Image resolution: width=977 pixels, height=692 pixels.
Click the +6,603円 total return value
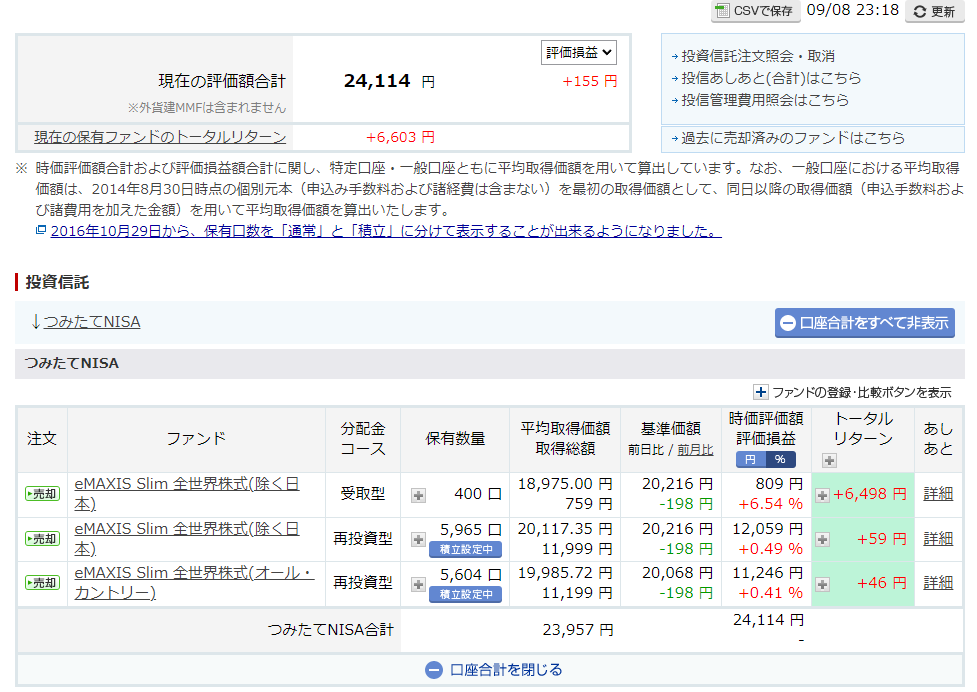tap(400, 137)
